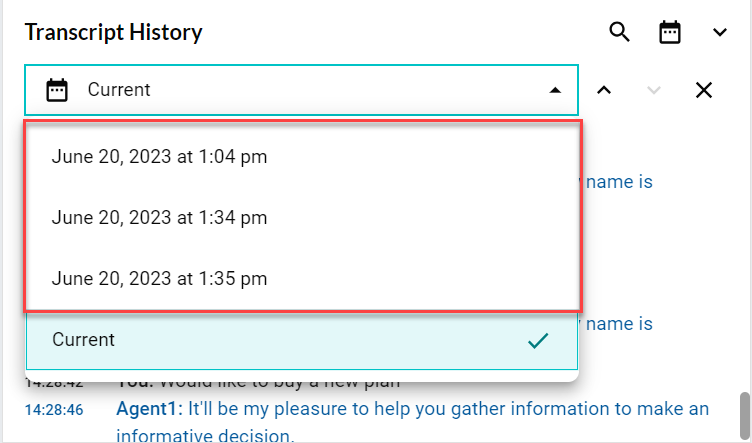752x443 pixels.
Task: Click the search icon in Transcript History
Action: (x=620, y=32)
